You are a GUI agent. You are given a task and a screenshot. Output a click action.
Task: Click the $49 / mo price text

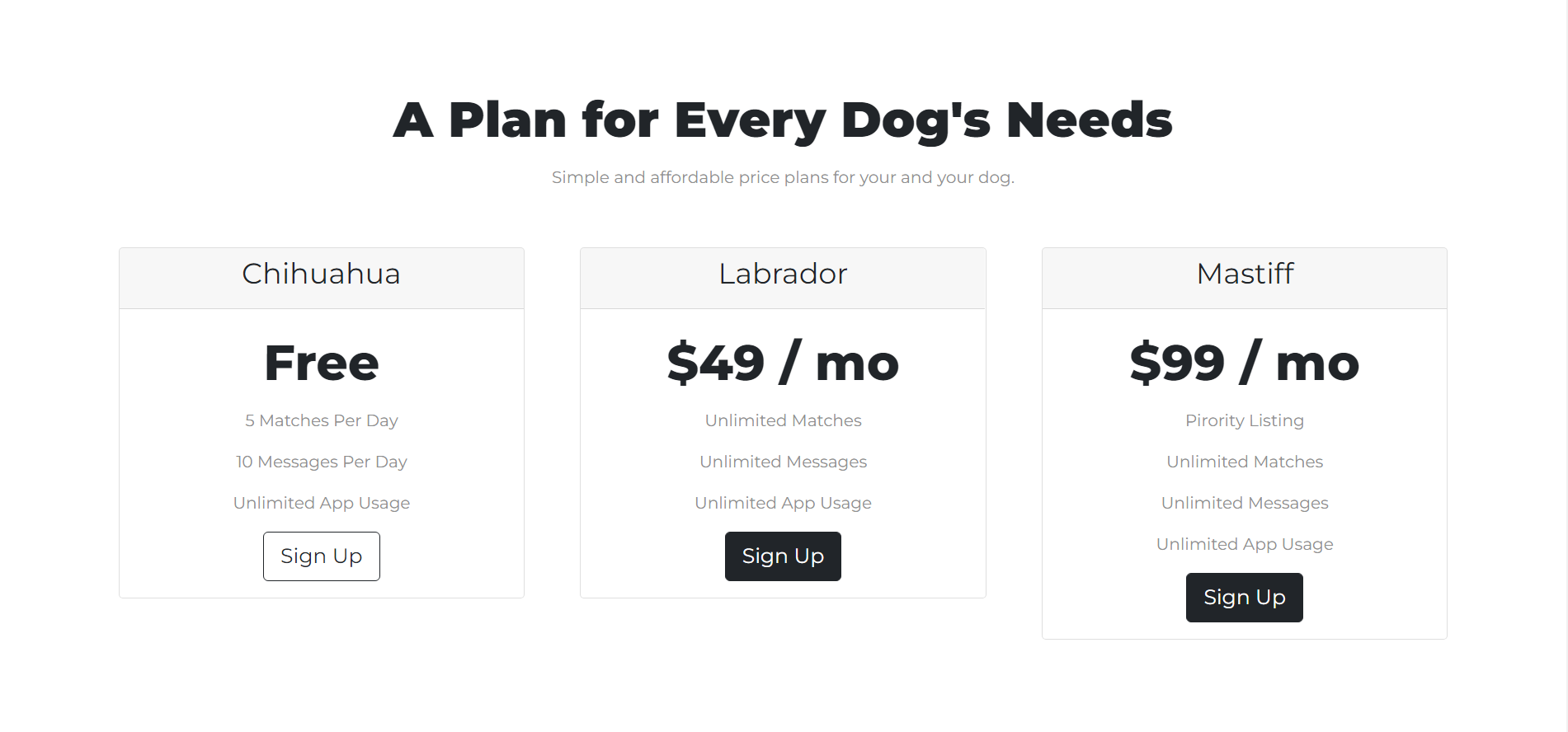pos(782,362)
